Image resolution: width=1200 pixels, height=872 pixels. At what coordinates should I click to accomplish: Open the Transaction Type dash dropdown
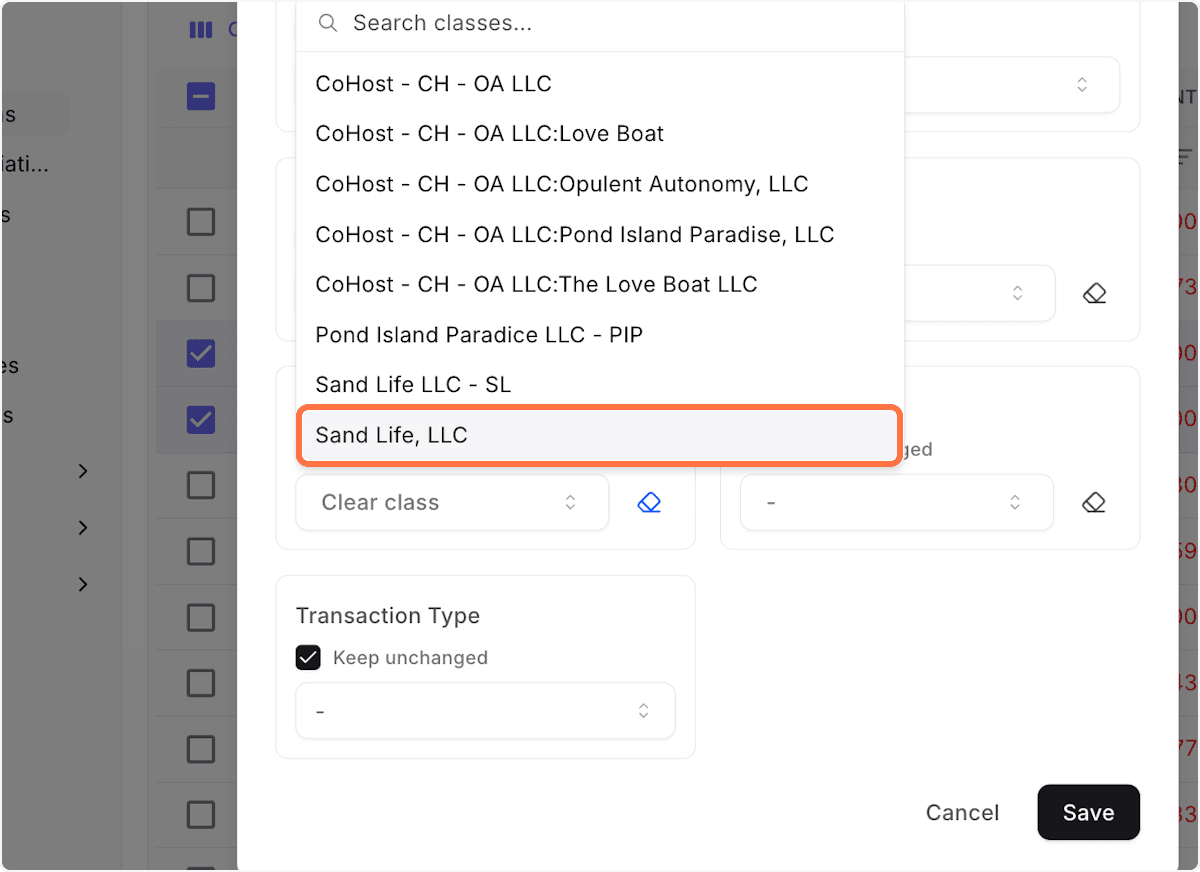tap(485, 710)
